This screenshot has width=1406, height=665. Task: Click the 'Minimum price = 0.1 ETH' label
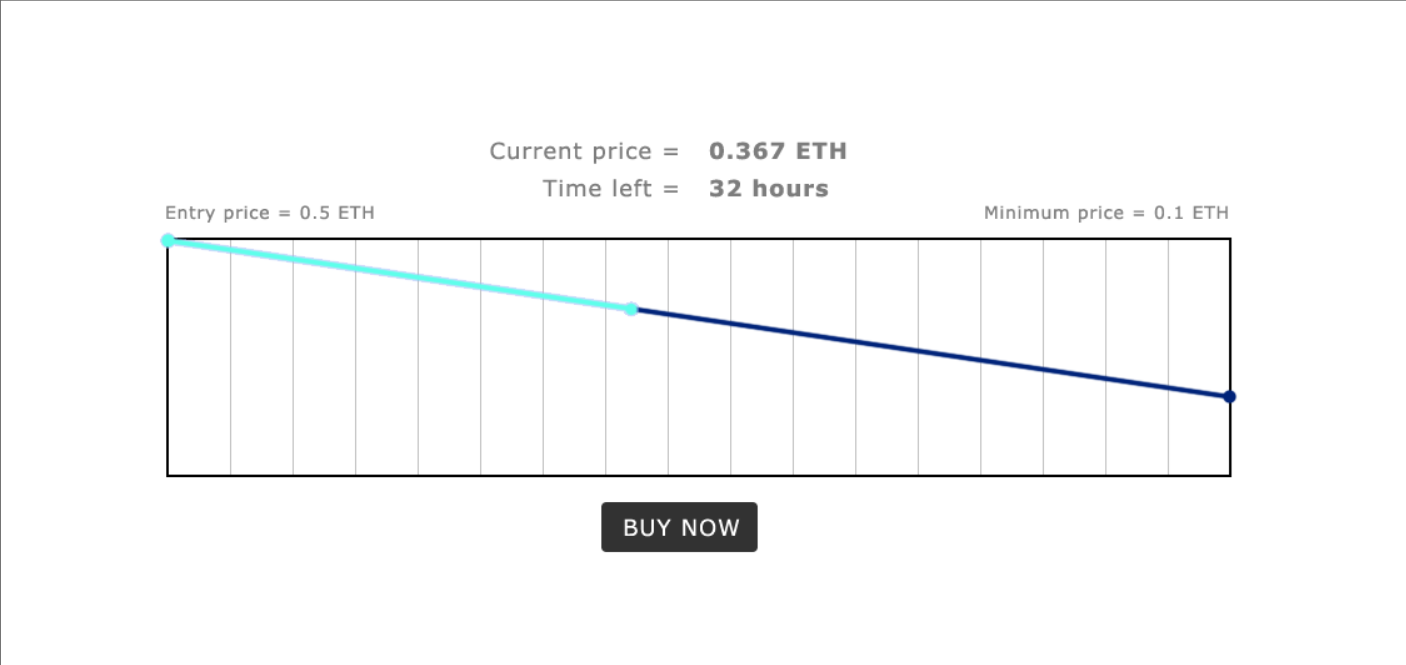click(x=1106, y=213)
